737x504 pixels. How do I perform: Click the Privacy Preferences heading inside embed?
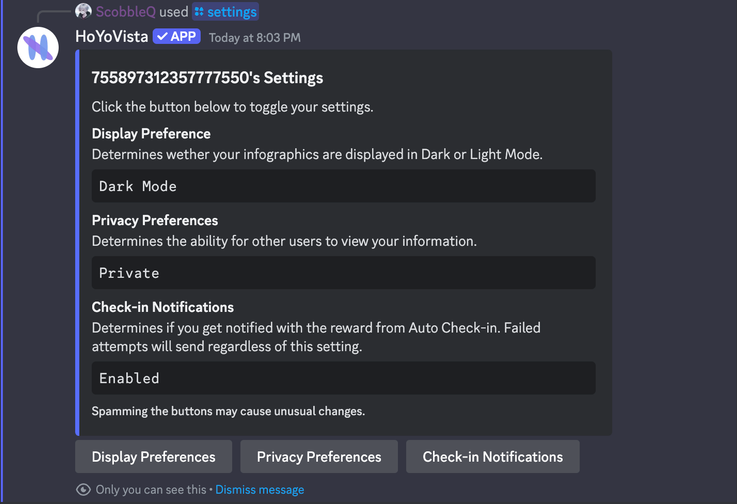(155, 220)
